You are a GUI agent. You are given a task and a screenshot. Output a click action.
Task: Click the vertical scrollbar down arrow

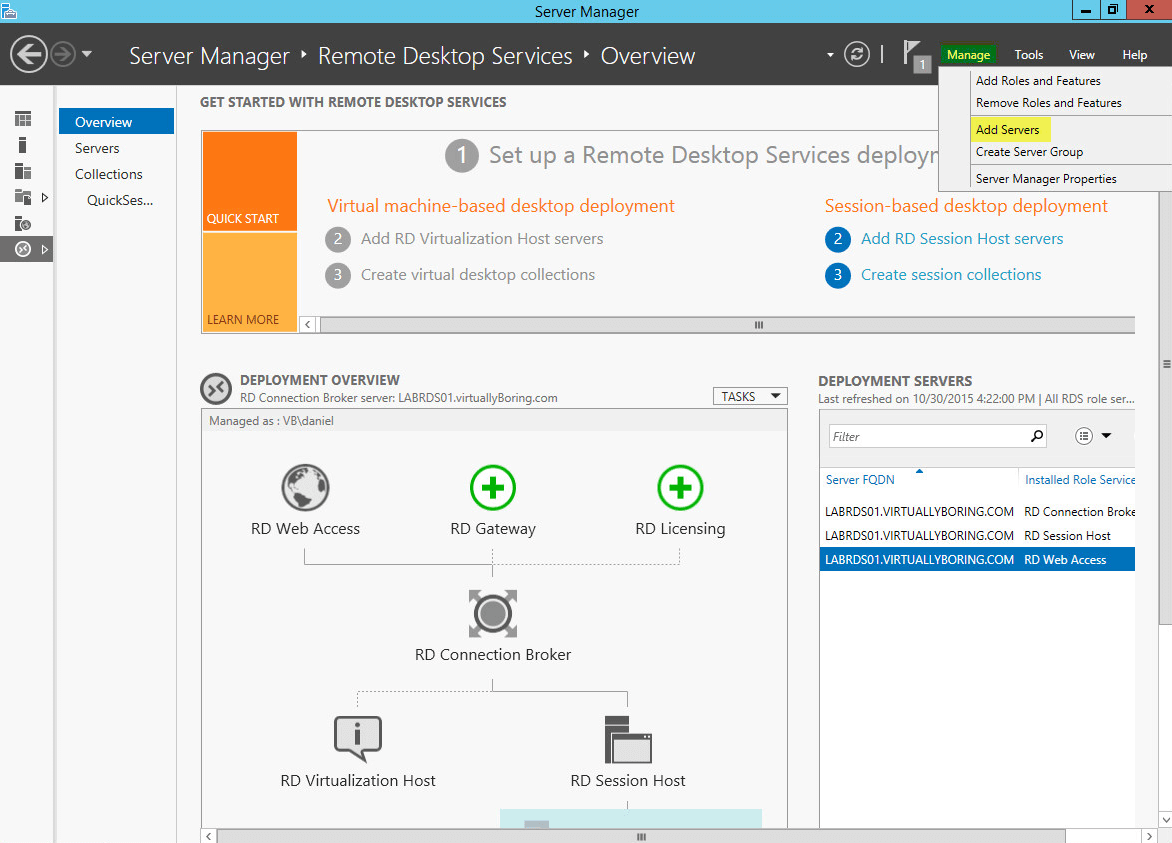[x=1165, y=820]
